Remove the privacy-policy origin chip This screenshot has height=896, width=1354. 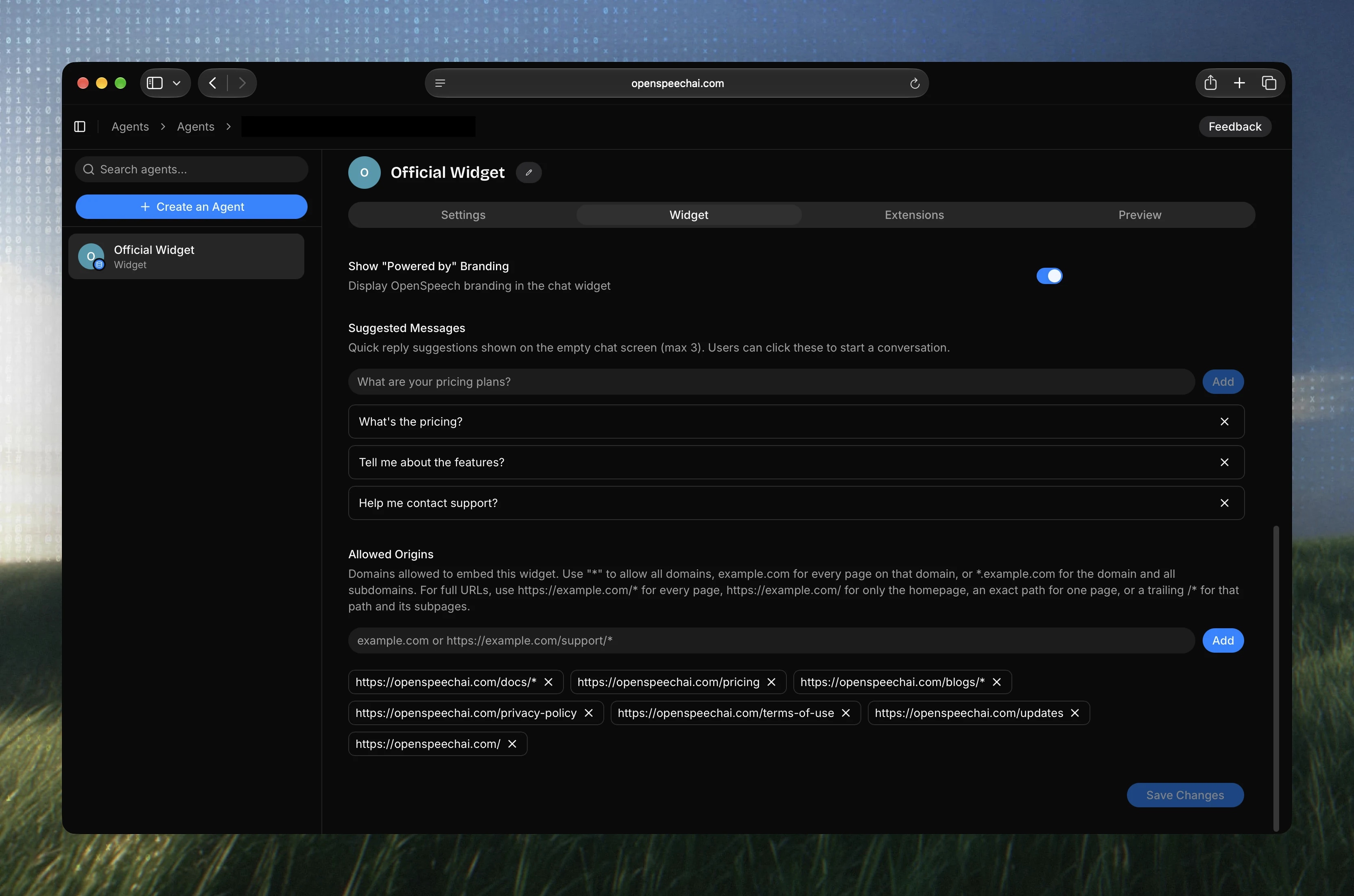(x=589, y=713)
